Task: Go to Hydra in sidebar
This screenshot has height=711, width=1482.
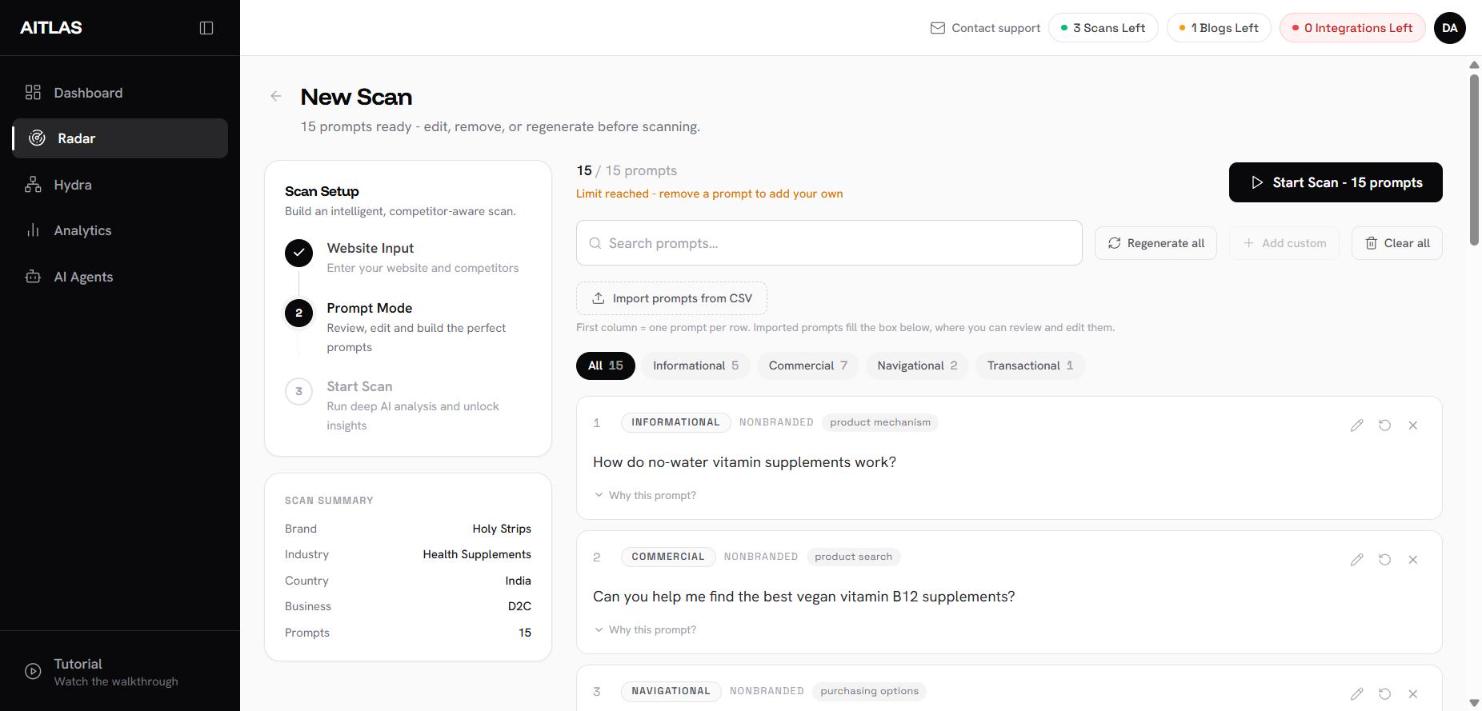Action: [x=120, y=185]
